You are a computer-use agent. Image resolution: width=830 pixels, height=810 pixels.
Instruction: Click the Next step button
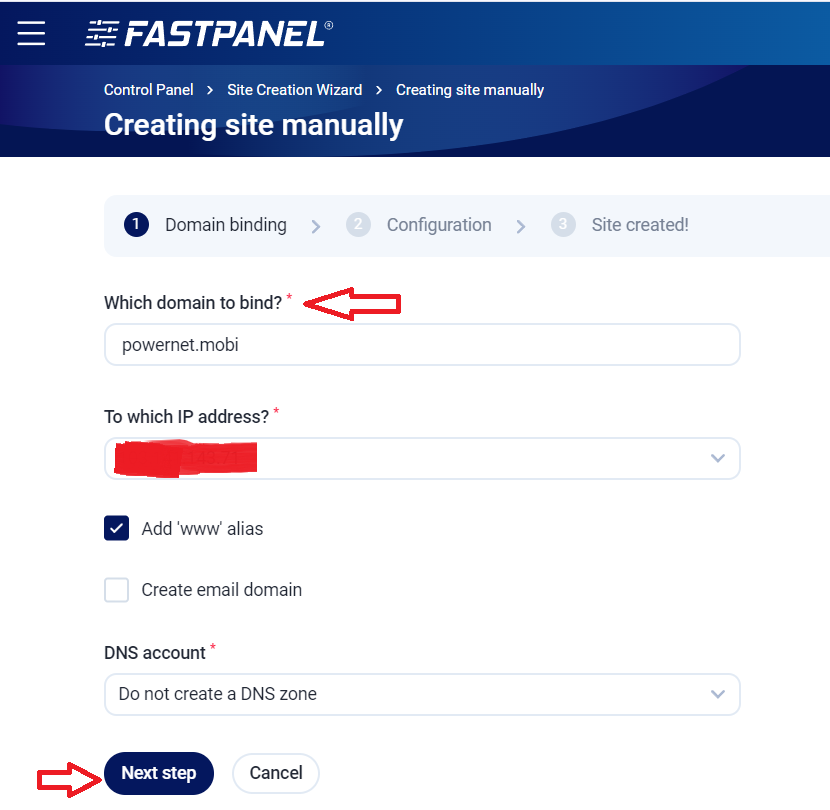(159, 773)
